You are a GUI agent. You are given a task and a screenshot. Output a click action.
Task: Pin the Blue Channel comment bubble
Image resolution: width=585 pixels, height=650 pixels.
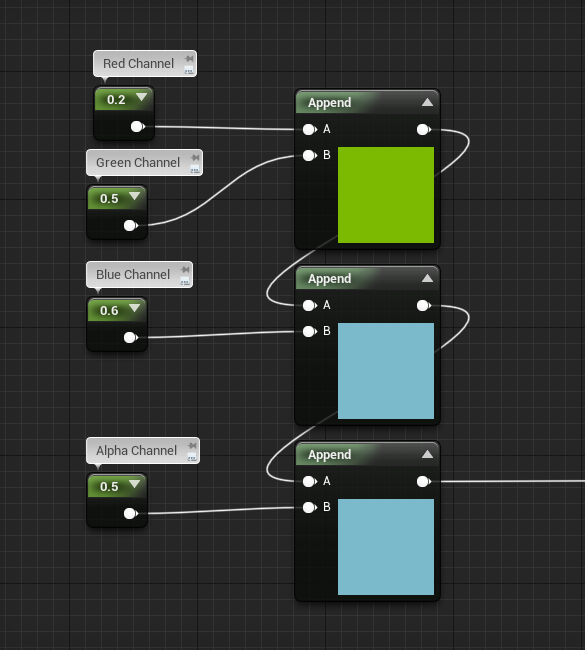click(x=185, y=269)
